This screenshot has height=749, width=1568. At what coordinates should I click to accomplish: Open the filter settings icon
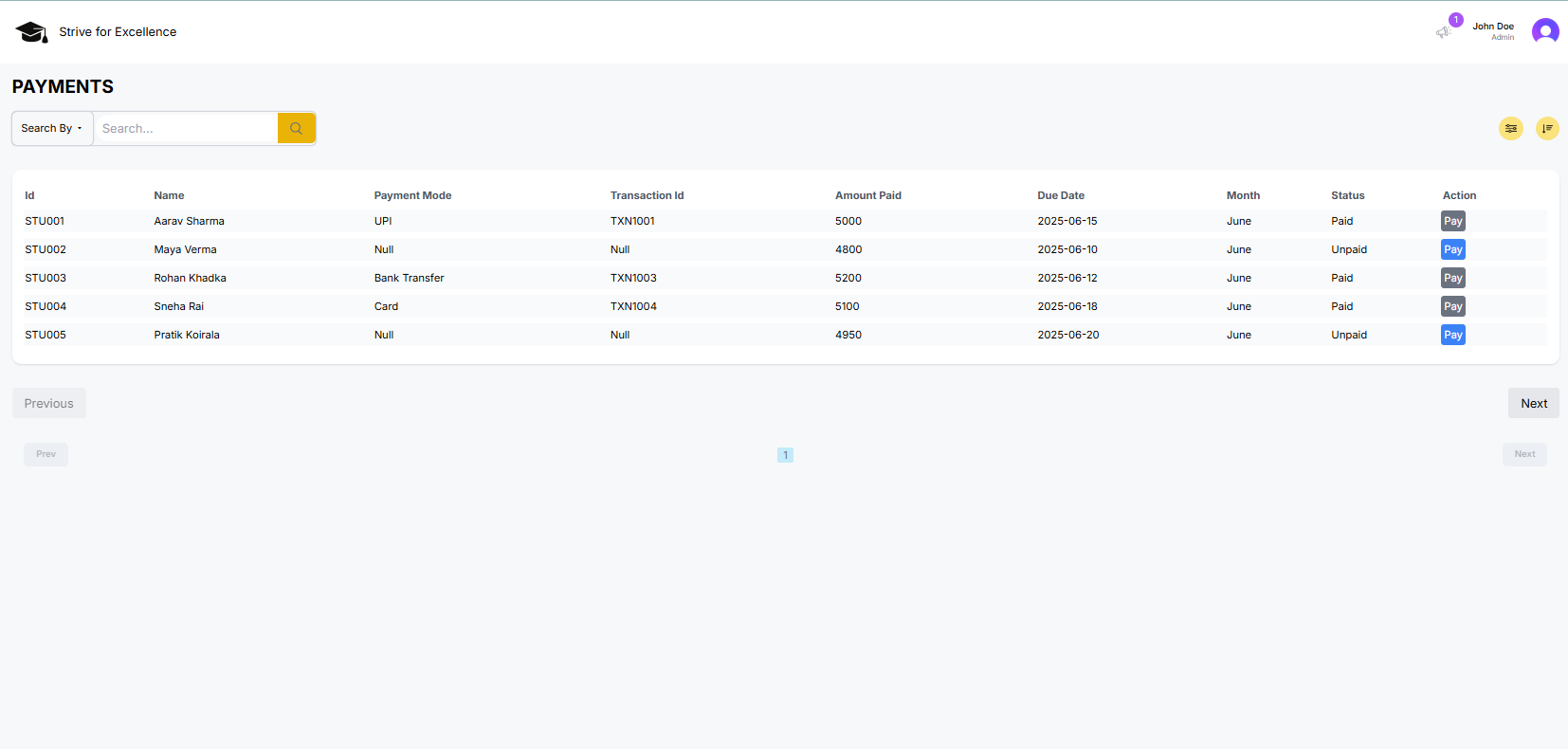pyautogui.click(x=1510, y=128)
